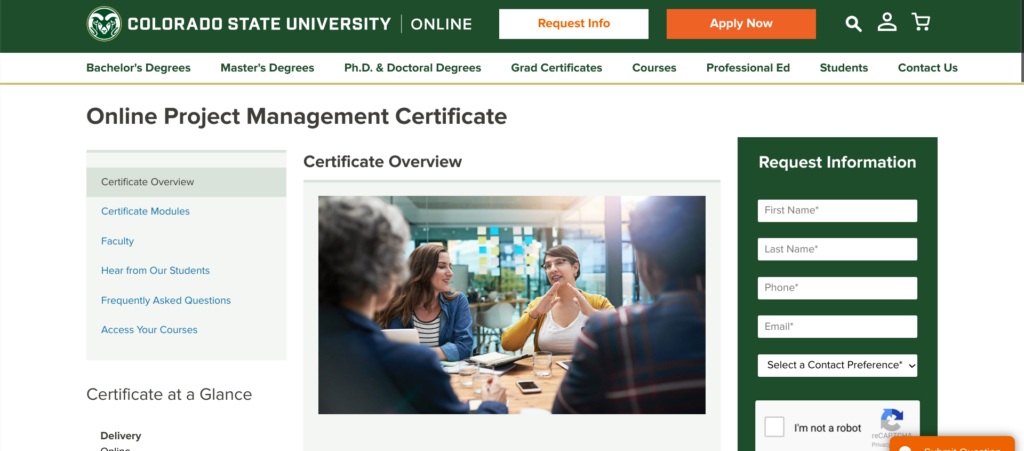1024x451 pixels.
Task: Check the I'm not a robot box
Action: tap(774, 428)
